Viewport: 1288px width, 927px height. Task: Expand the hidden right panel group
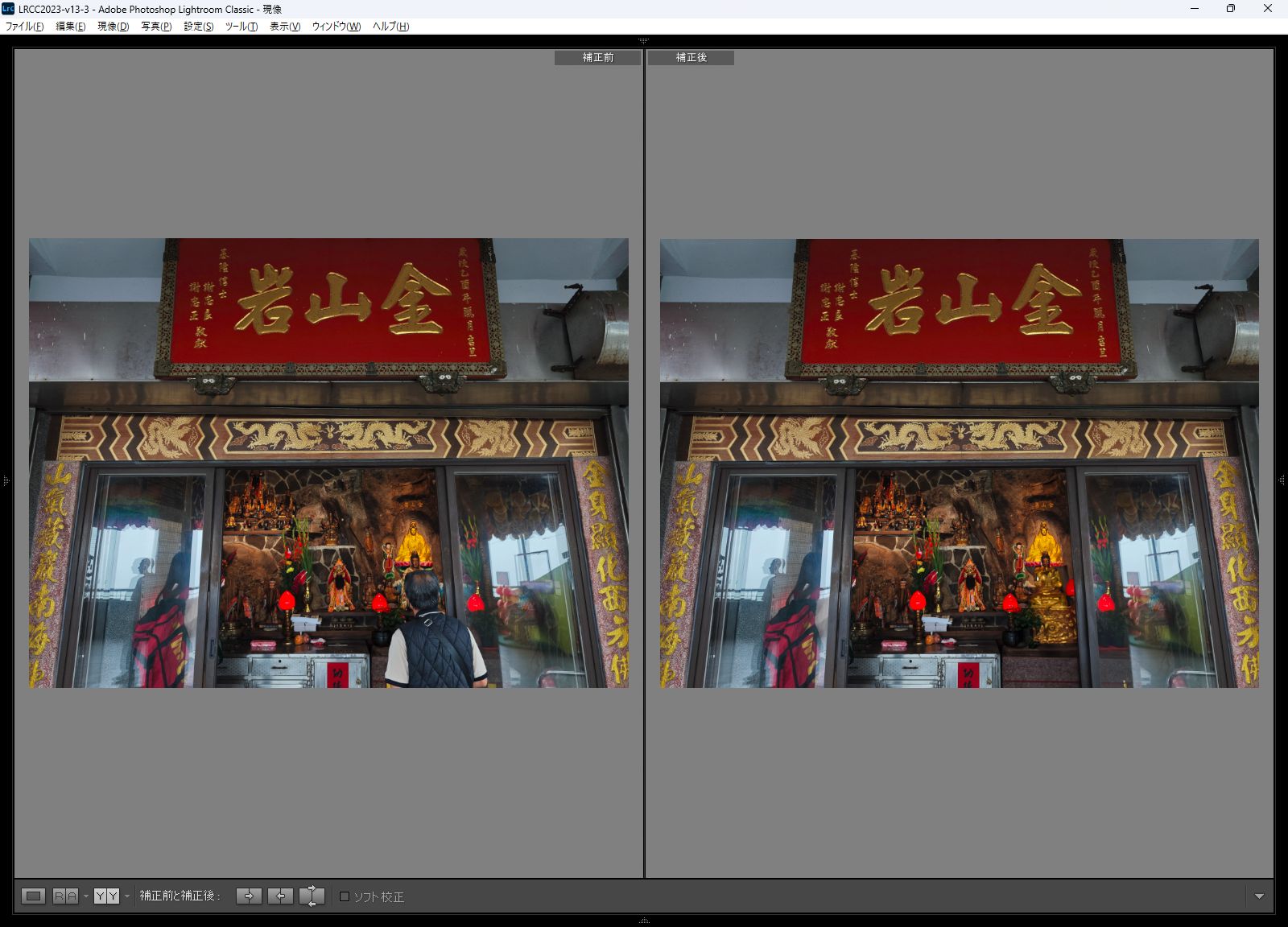pos(1282,480)
